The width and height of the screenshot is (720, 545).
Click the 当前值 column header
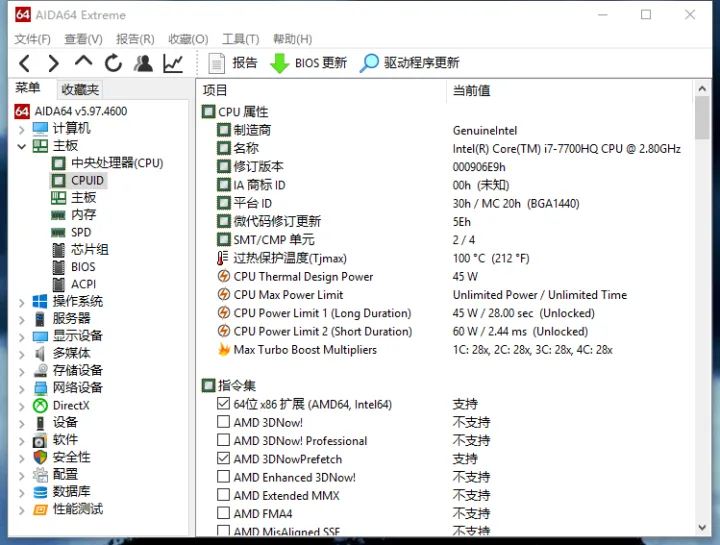tap(569, 90)
